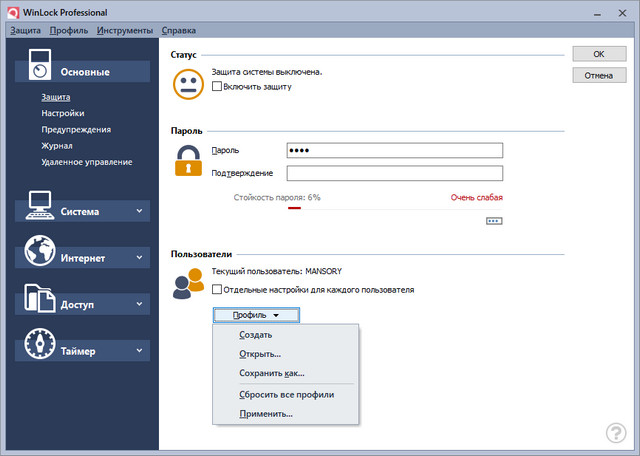Open the Профиль dropdown button
This screenshot has width=640, height=456.
(255, 315)
